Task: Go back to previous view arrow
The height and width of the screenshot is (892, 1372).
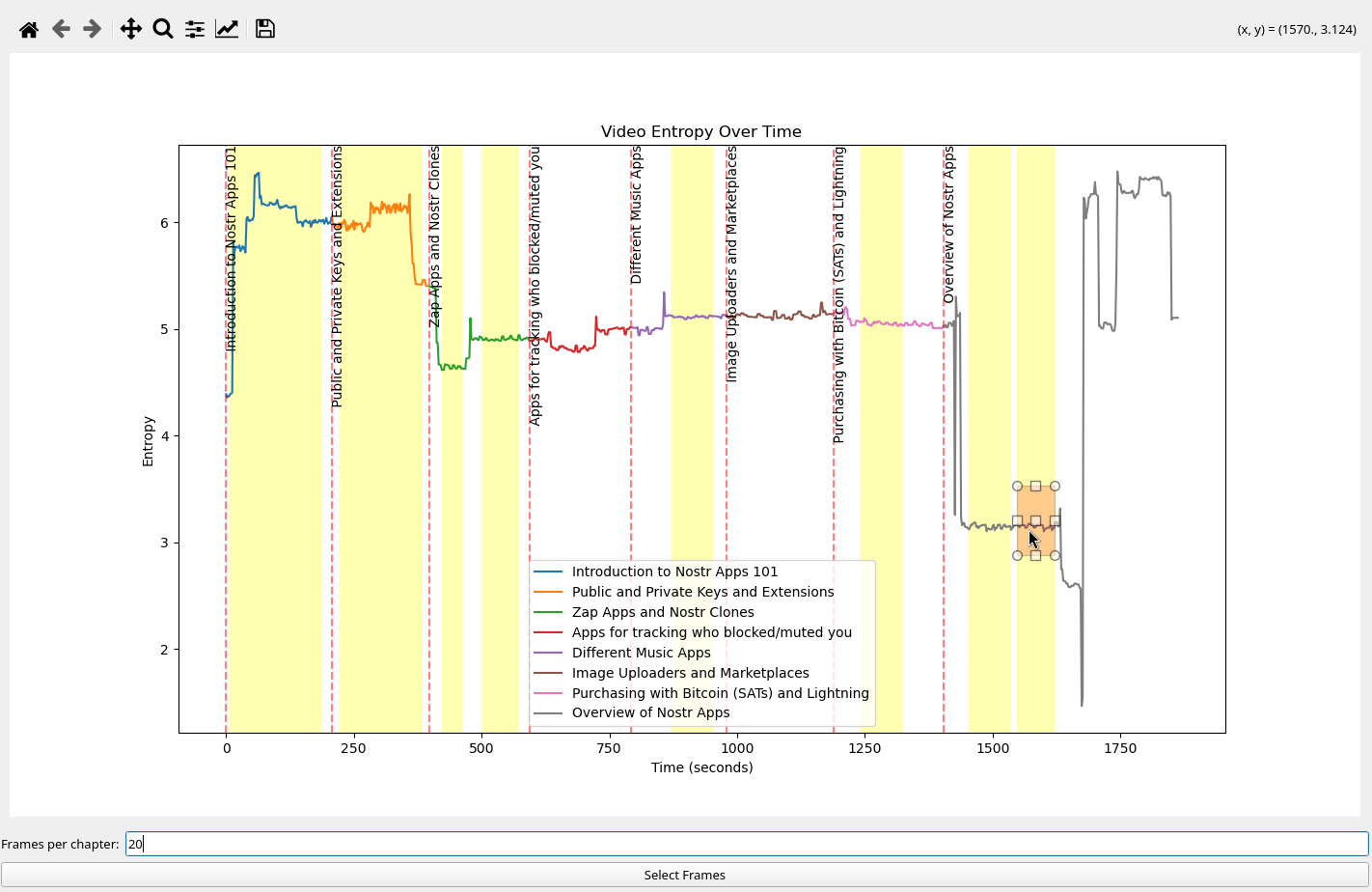Action: 61,29
